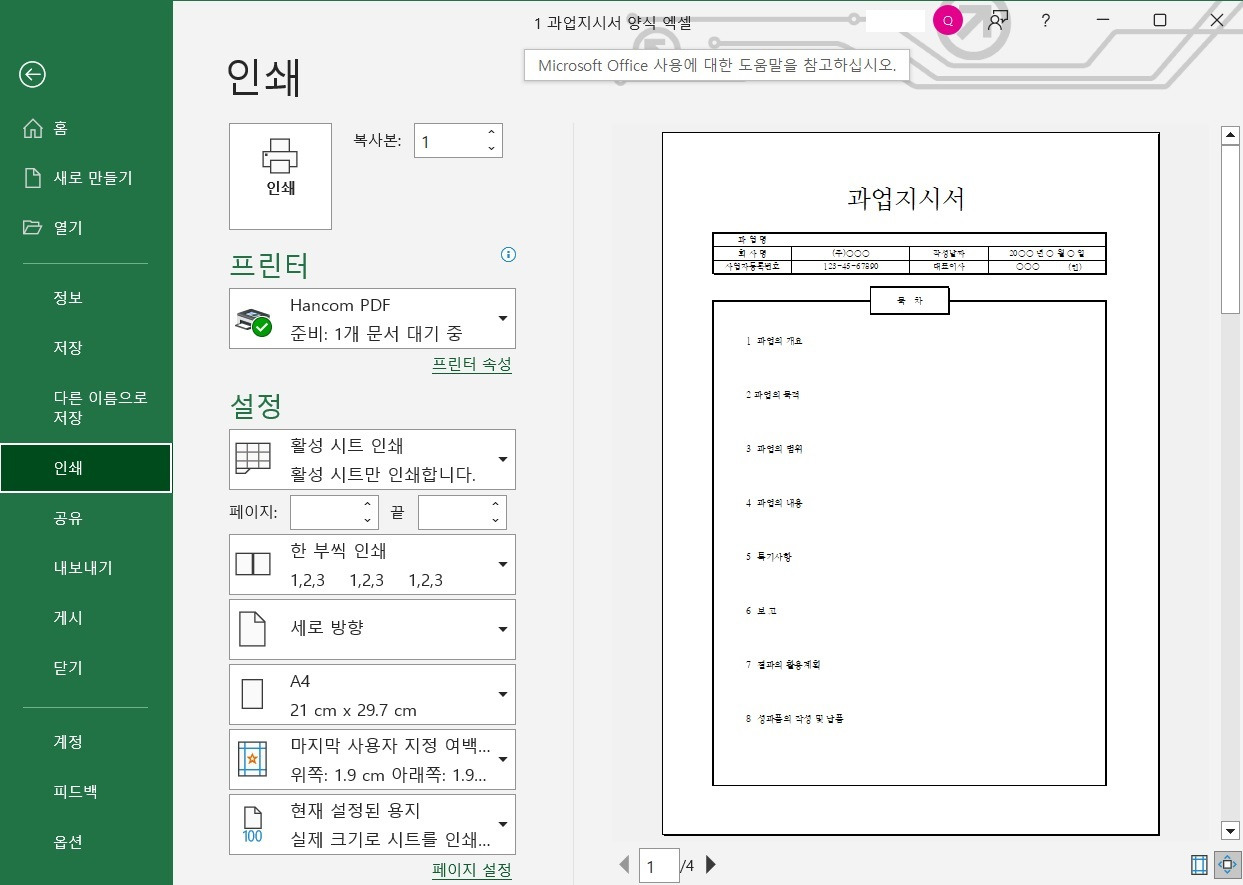Screen dimensions: 1243x885
Task: Select the 활성 시트 인쇄 option icon
Action: pyautogui.click(x=252, y=457)
